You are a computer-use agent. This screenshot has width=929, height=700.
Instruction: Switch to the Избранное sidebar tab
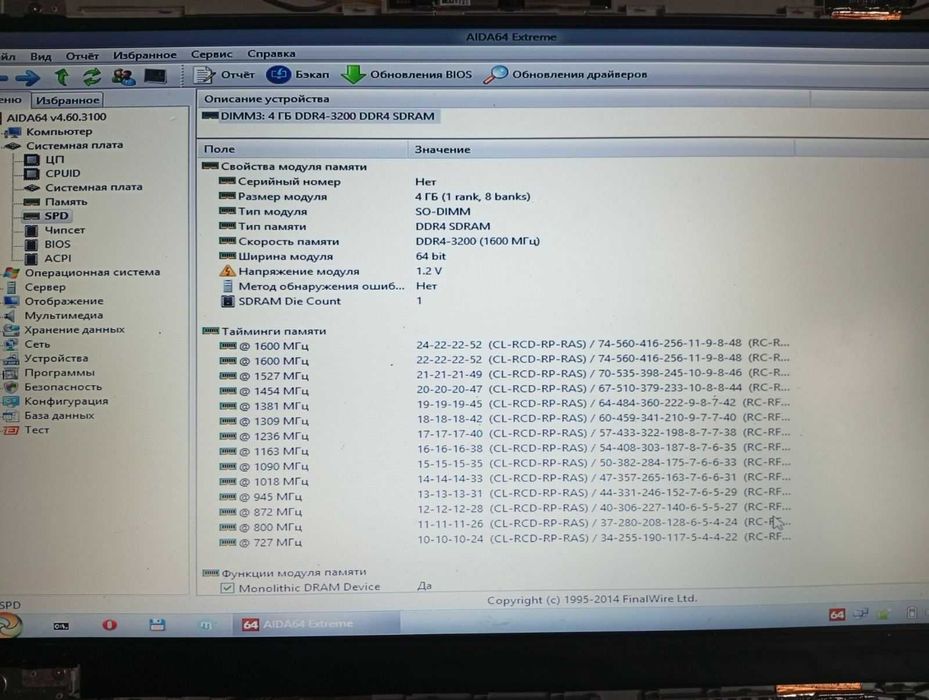(x=67, y=100)
